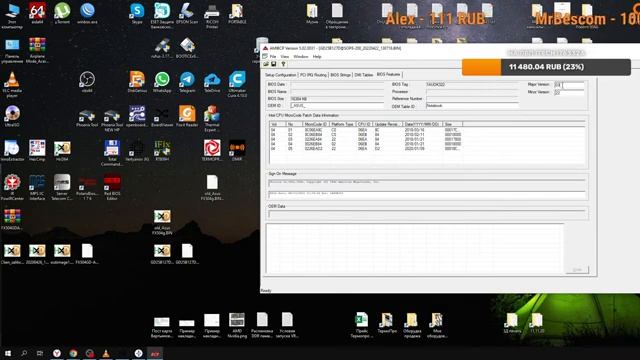Select the VLC media player shortcut
The height and width of the screenshot is (360, 640).
[12, 85]
